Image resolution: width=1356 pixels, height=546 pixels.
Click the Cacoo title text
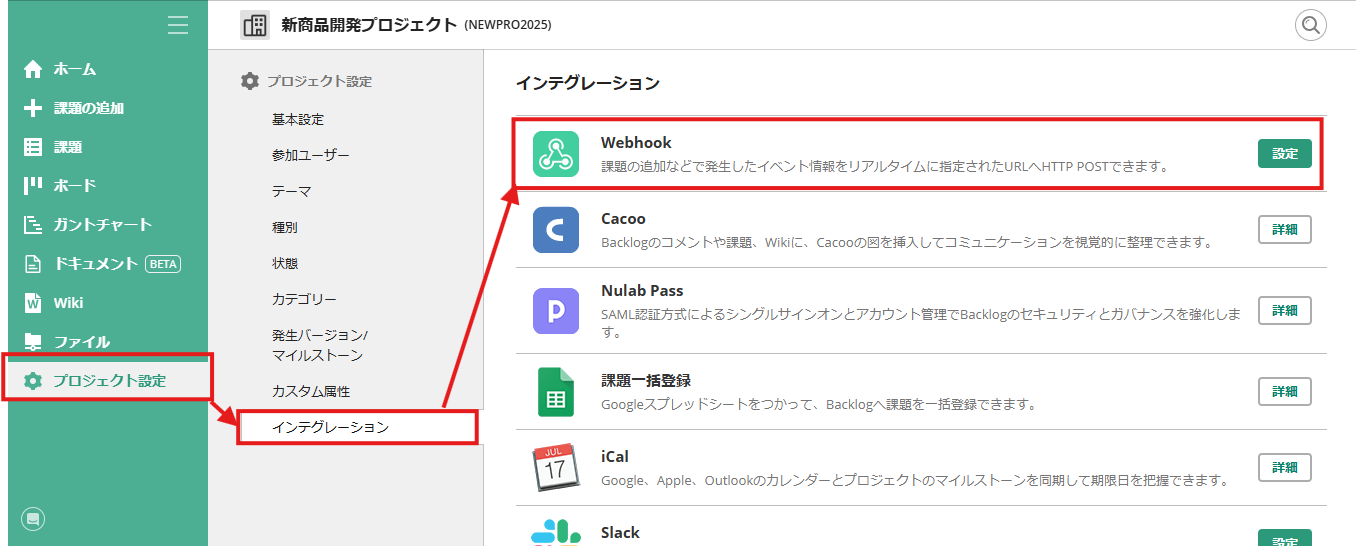(x=623, y=219)
